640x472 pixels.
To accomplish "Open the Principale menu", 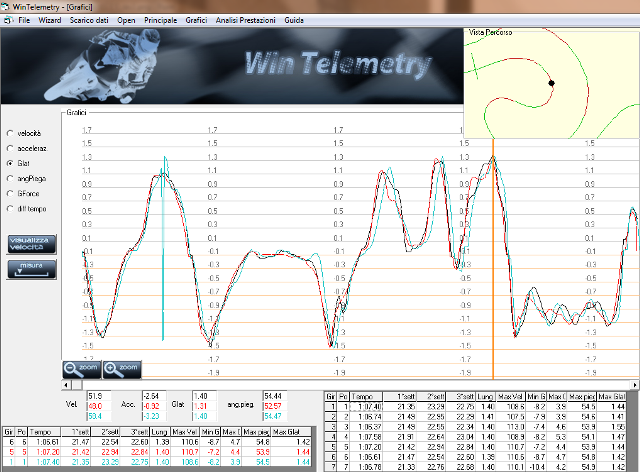I will click(x=160, y=20).
